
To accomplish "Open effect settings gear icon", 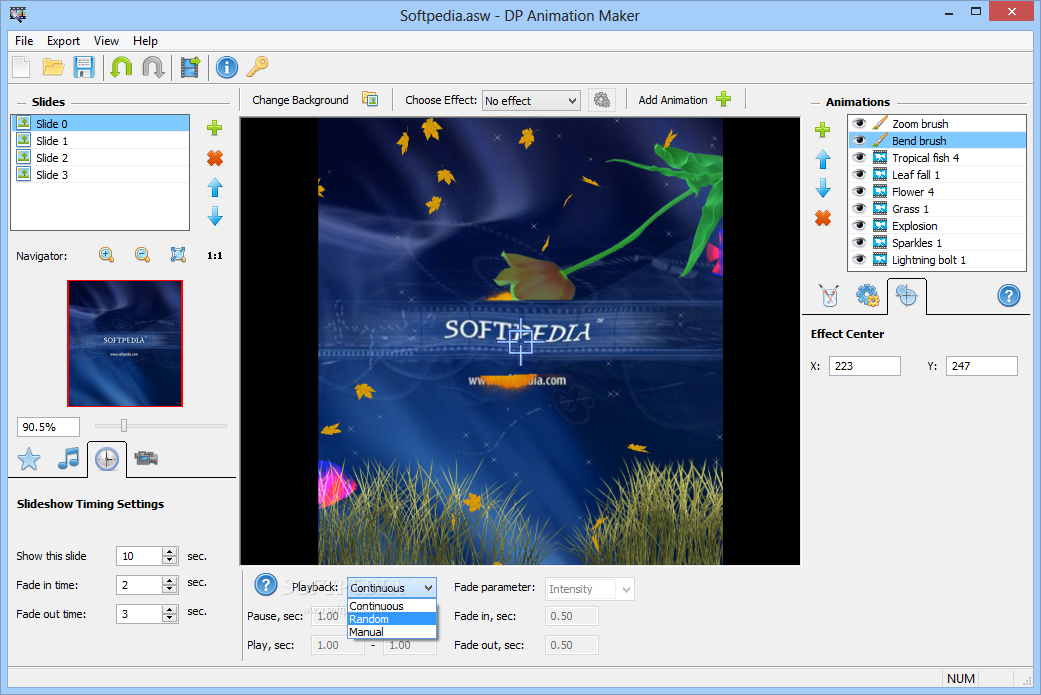I will point(602,100).
